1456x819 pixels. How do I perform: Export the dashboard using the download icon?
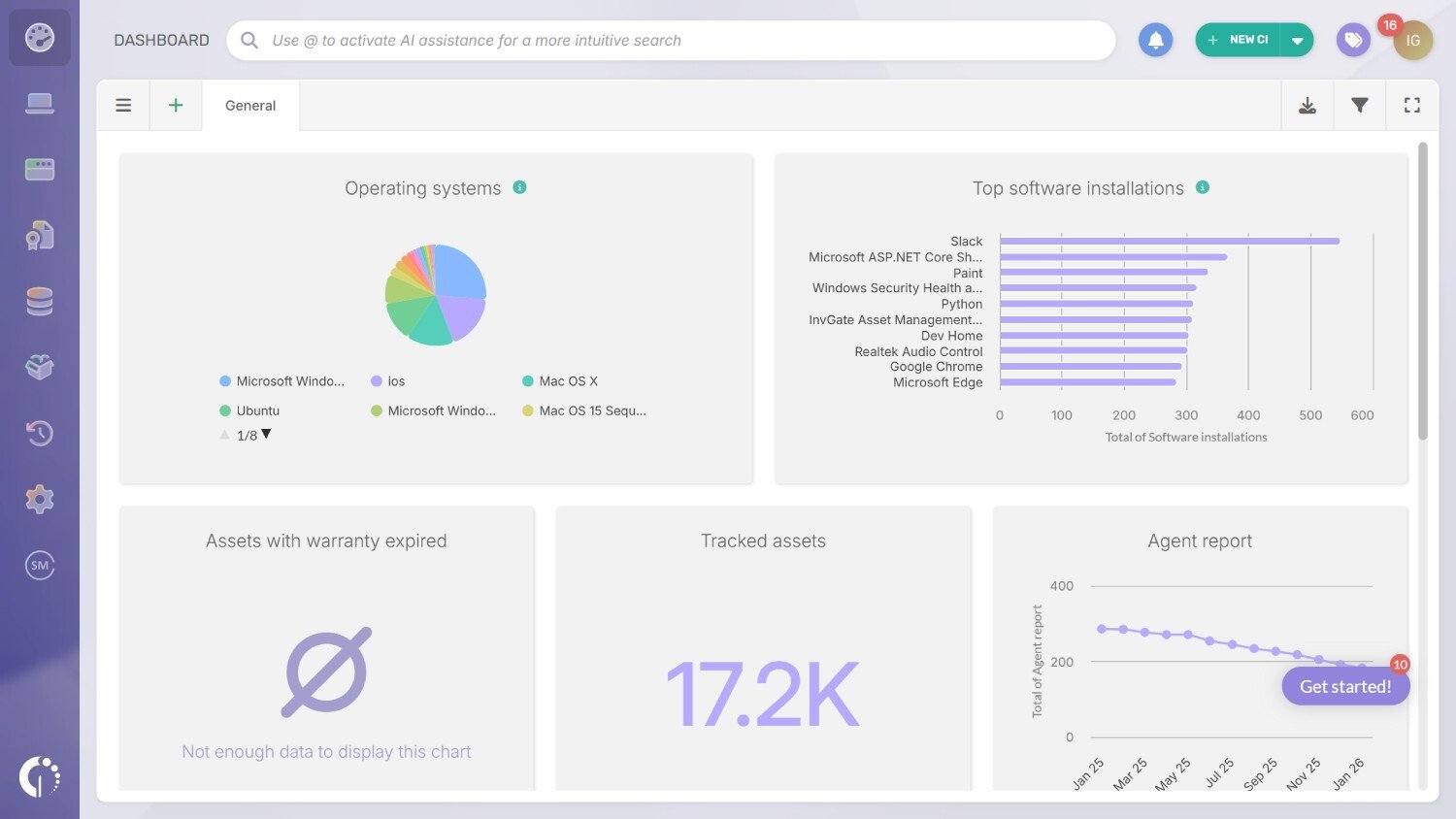tap(1307, 104)
